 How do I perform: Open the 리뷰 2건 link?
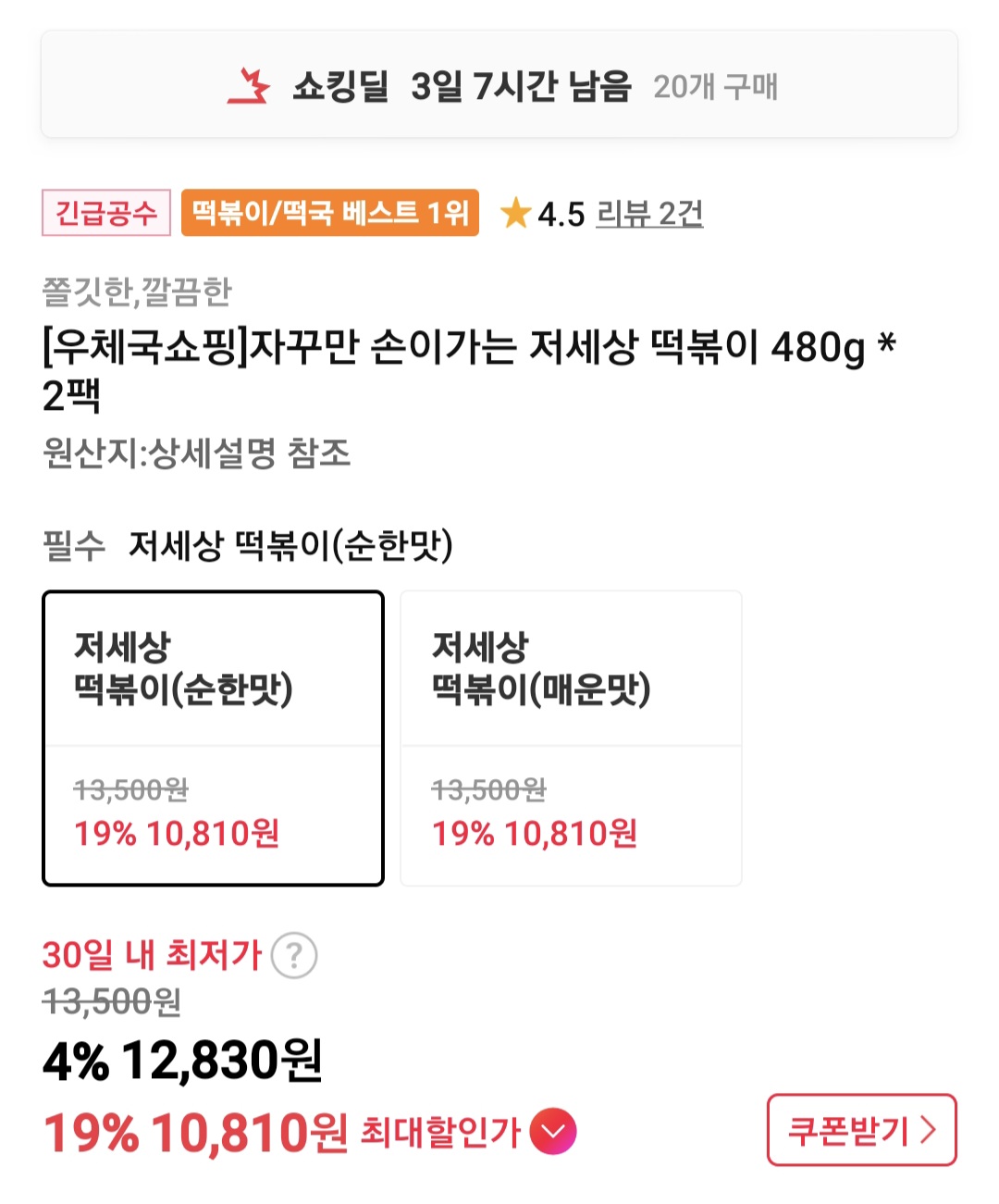pyautogui.click(x=649, y=214)
